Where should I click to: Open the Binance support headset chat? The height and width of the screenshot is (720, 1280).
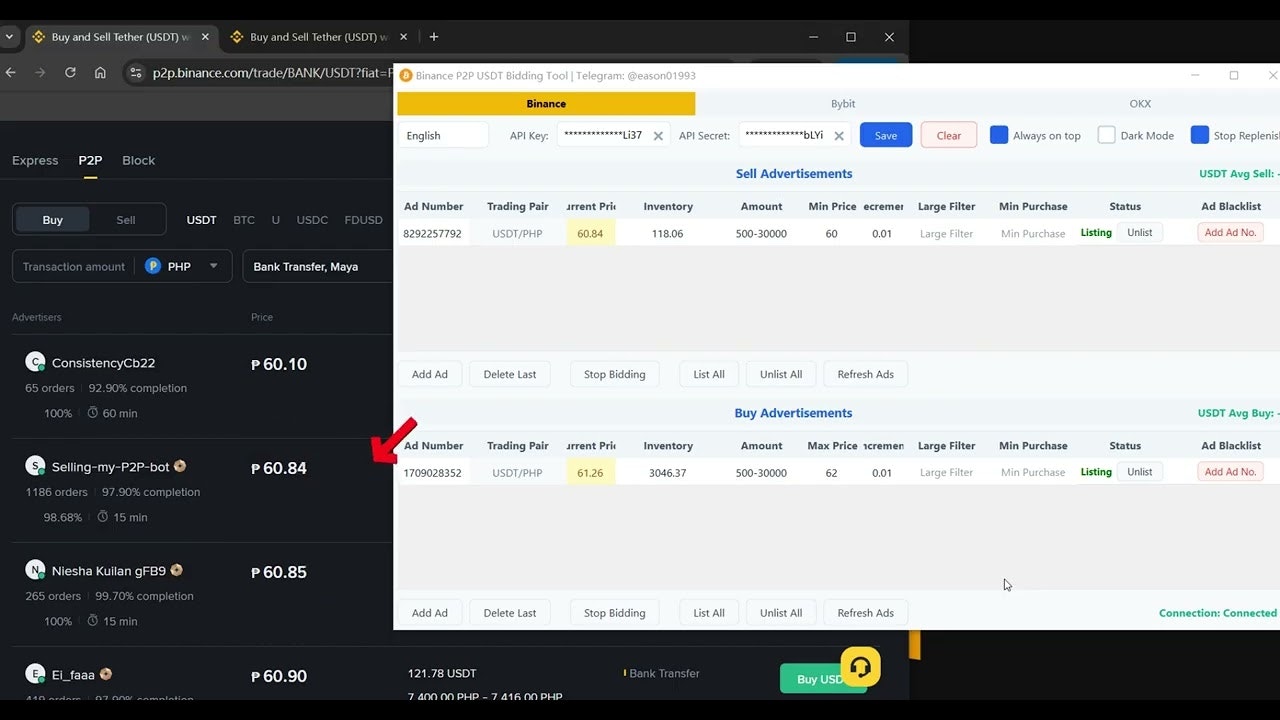click(860, 667)
